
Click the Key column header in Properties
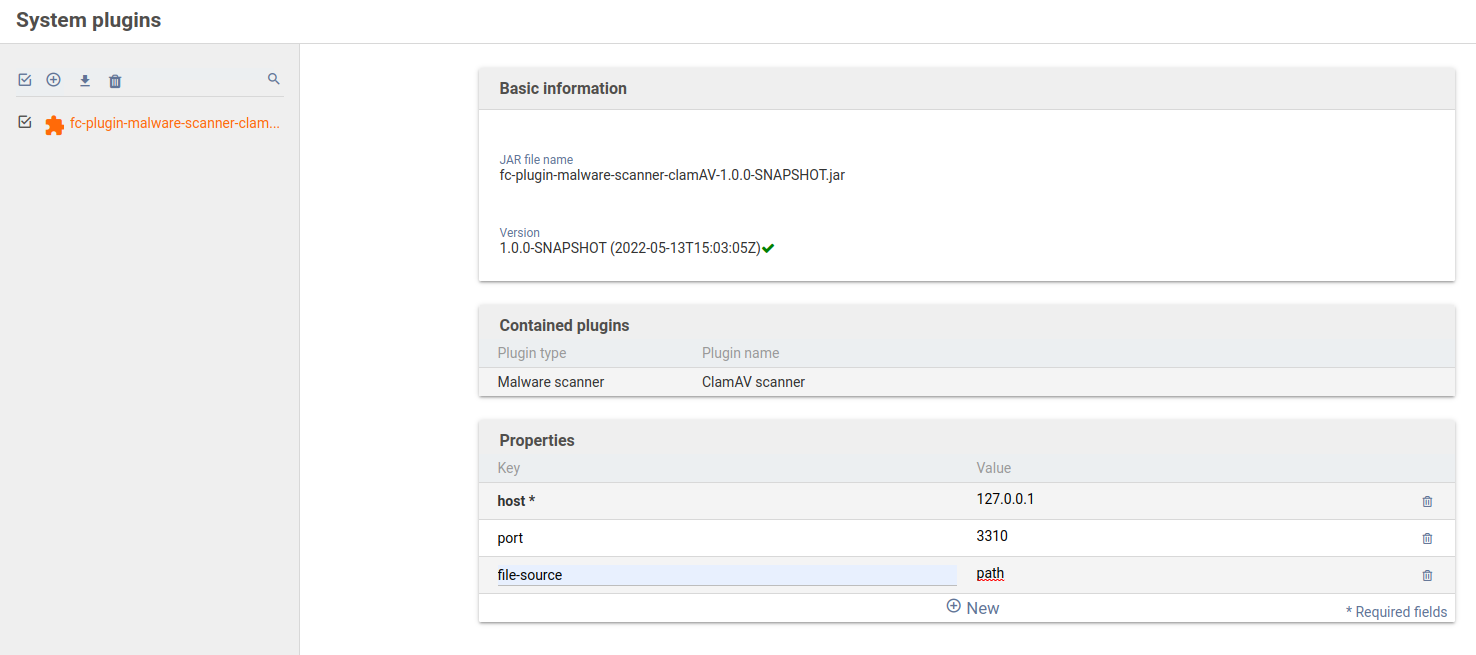pyautogui.click(x=509, y=468)
